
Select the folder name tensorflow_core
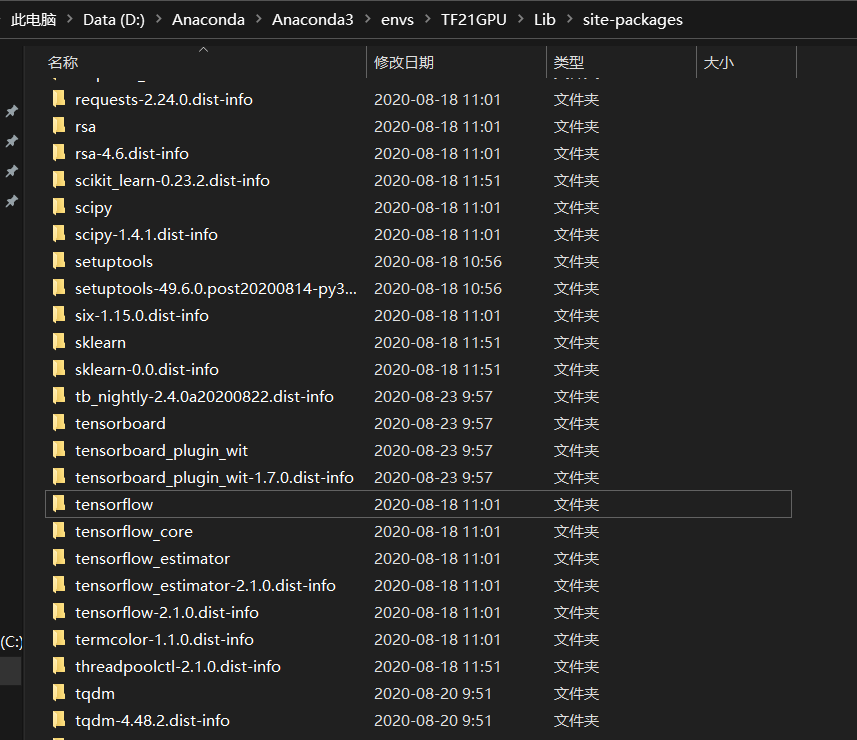(134, 531)
